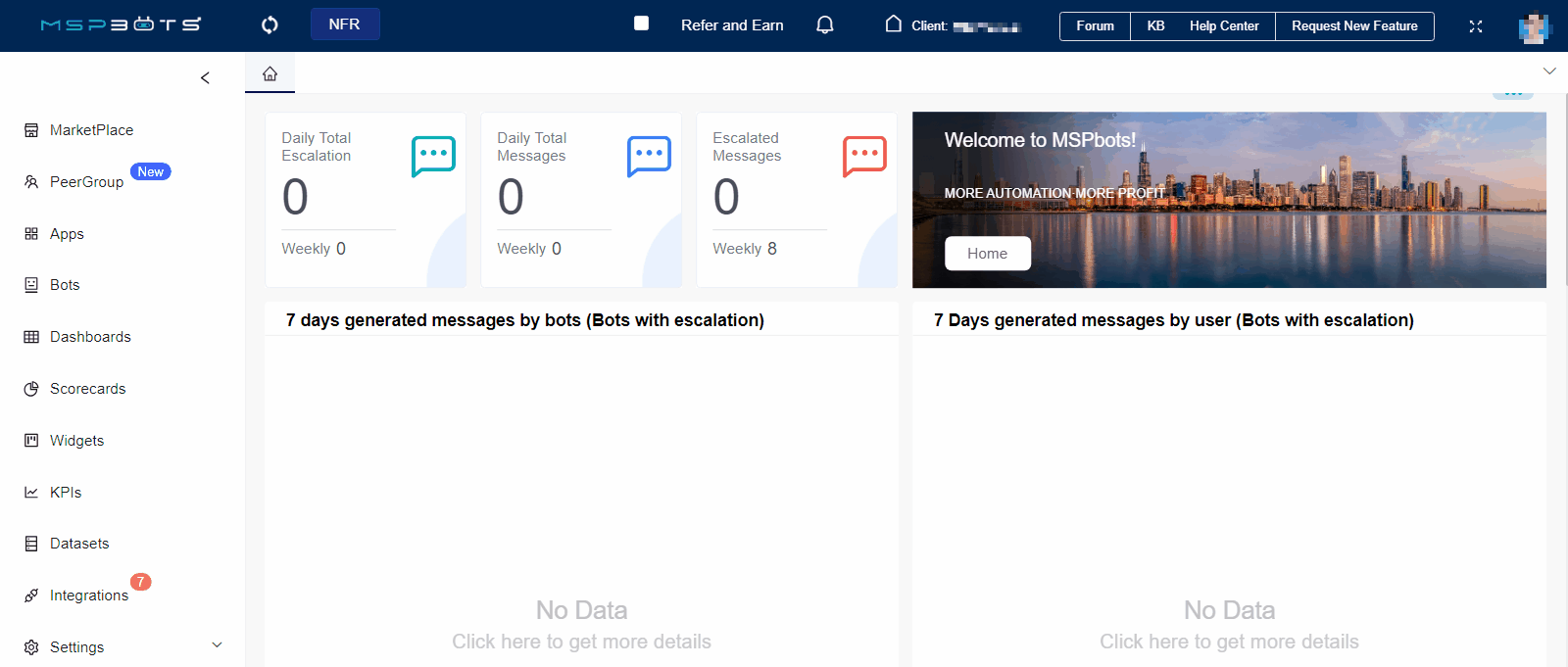Click the Escalated Messages count
Screen dimensions: 1568x667
click(726, 197)
